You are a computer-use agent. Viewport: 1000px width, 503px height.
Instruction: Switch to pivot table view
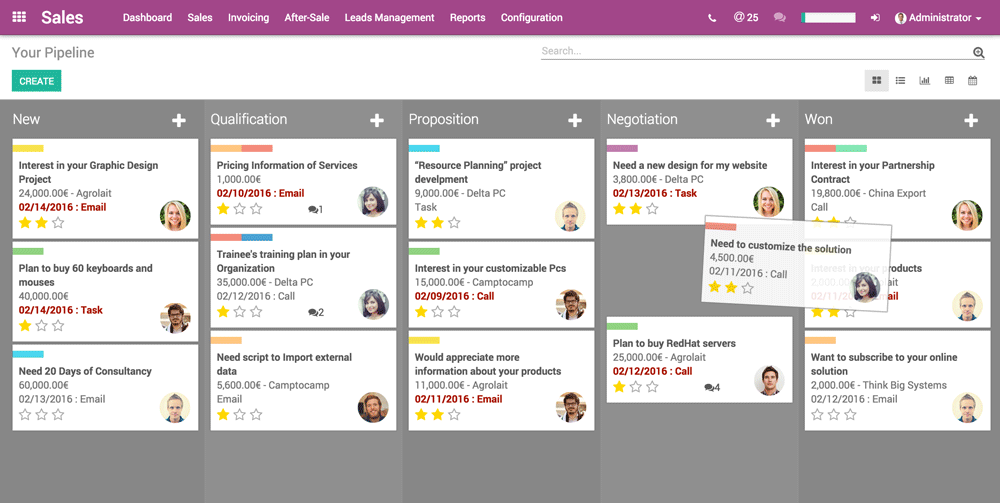click(x=948, y=81)
